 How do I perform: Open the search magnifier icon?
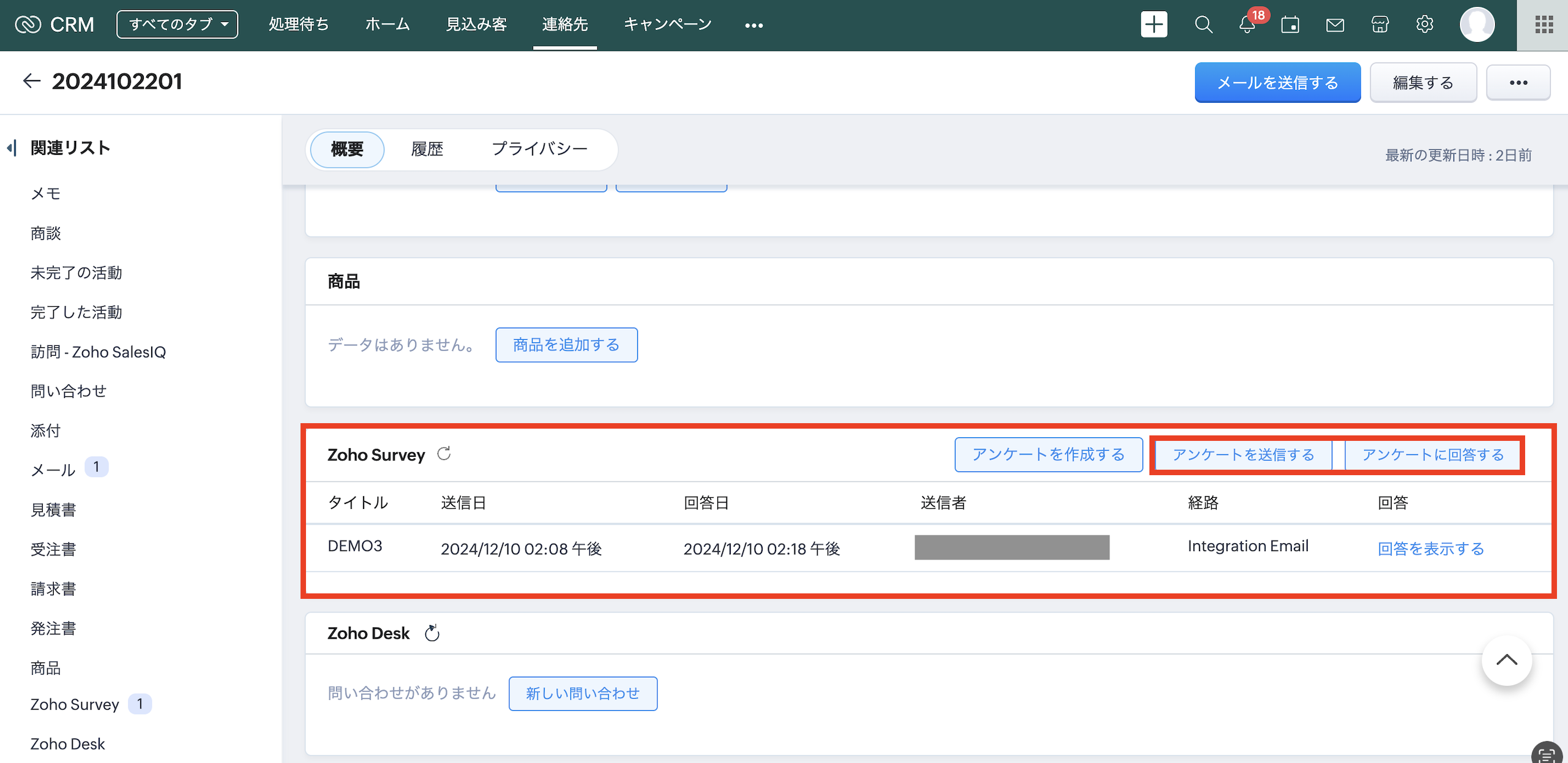[x=1203, y=24]
